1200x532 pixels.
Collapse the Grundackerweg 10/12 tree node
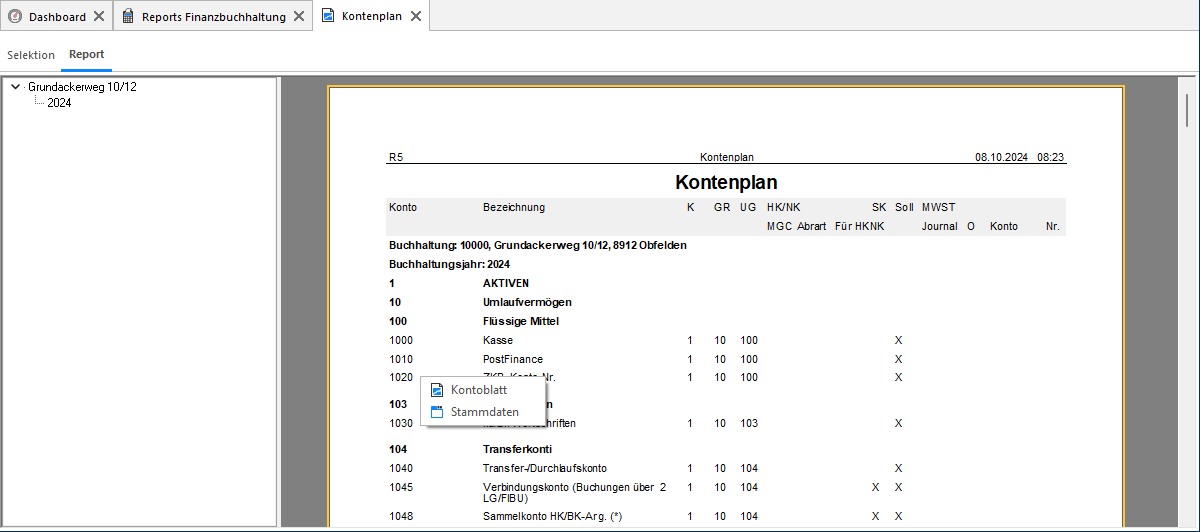[x=14, y=87]
